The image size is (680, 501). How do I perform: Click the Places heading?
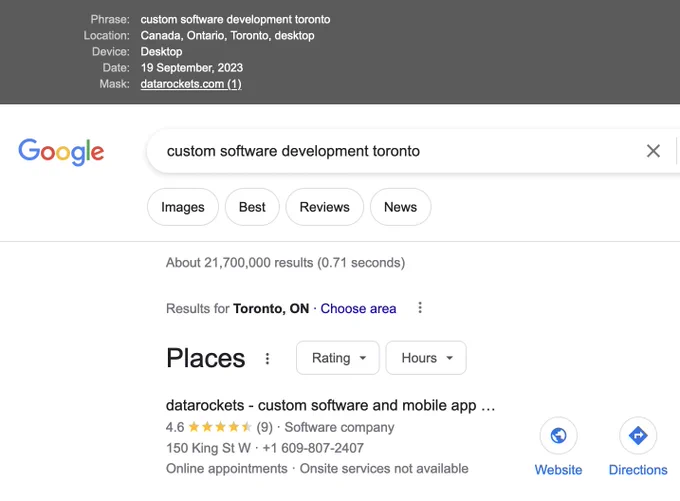206,358
